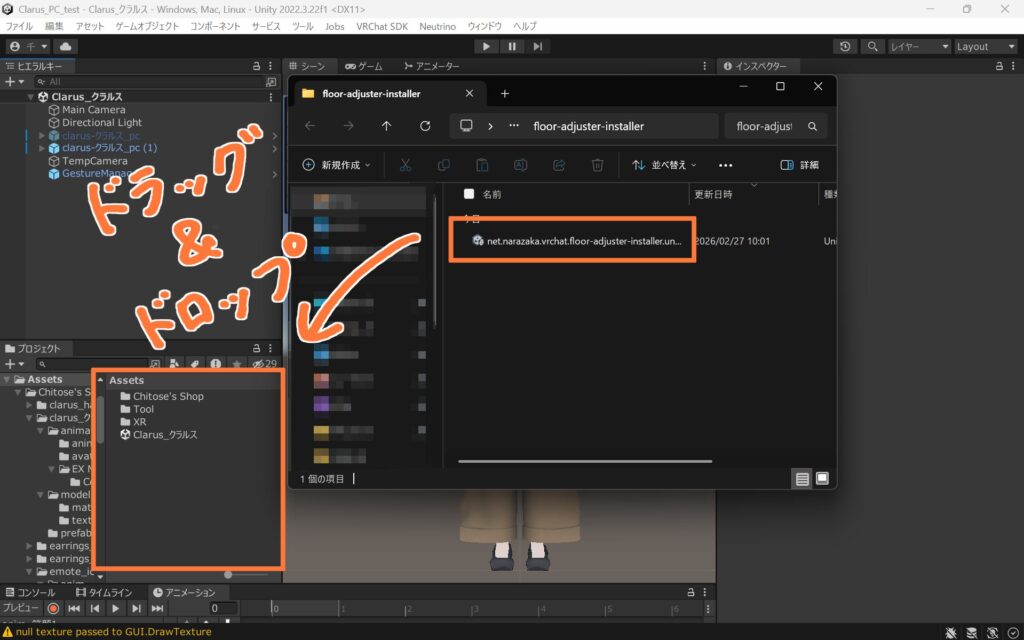This screenshot has width=1024, height=640.
Task: Click the Unity cloud services icon
Action: (x=67, y=46)
